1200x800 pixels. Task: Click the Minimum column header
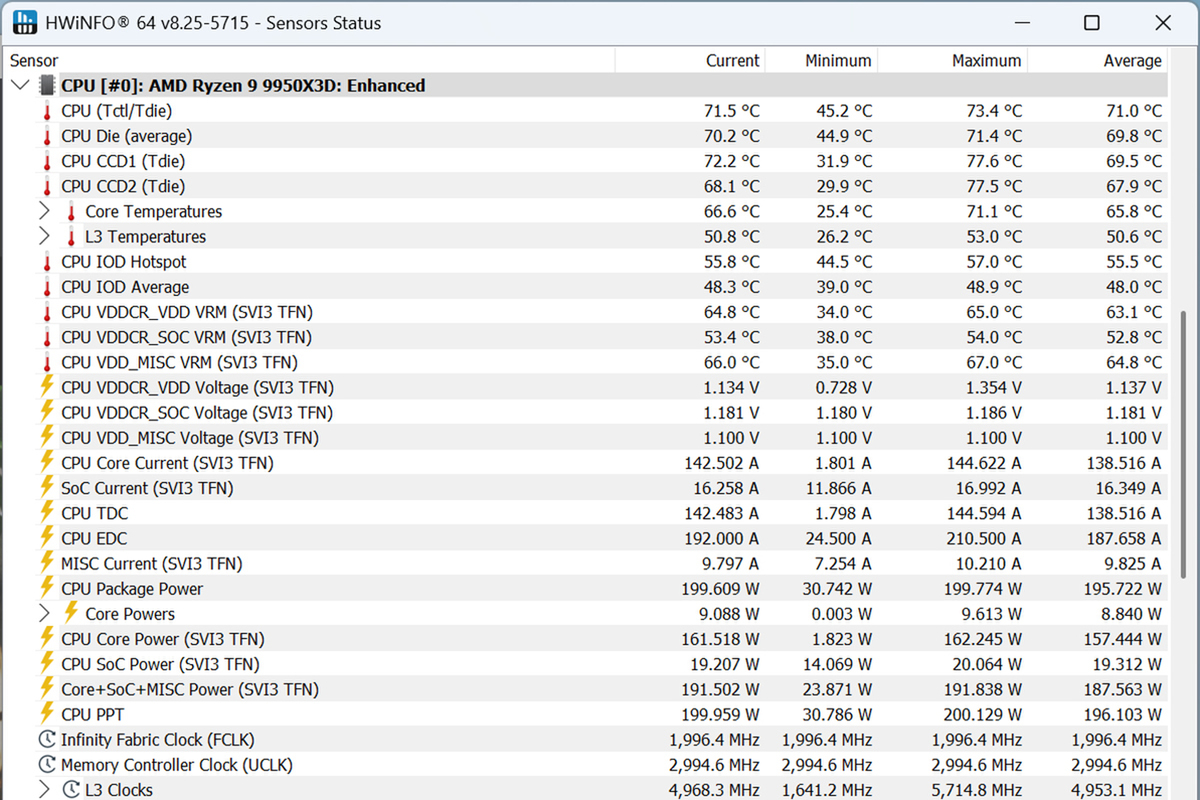[821, 61]
